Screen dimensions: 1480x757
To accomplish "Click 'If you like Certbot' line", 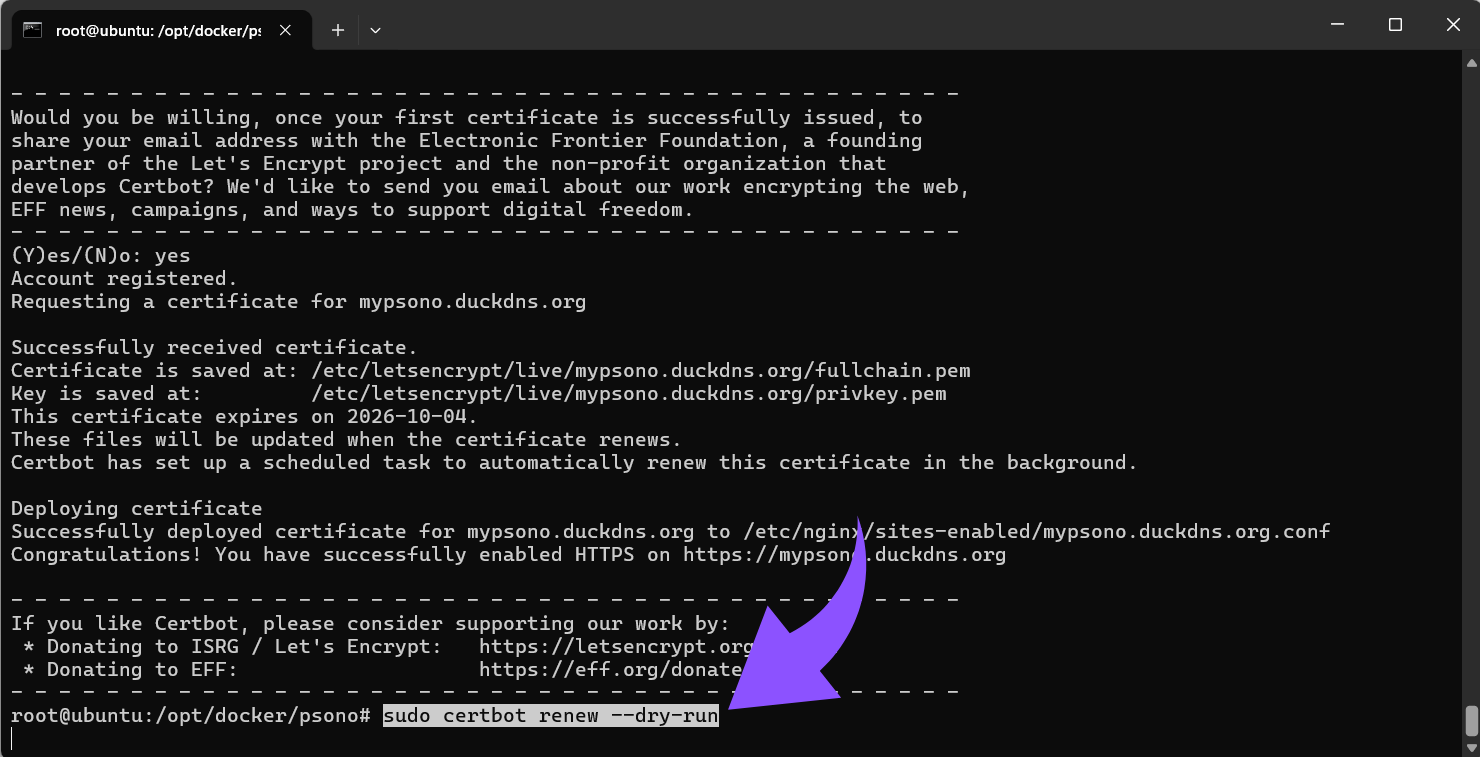I will (x=371, y=624).
